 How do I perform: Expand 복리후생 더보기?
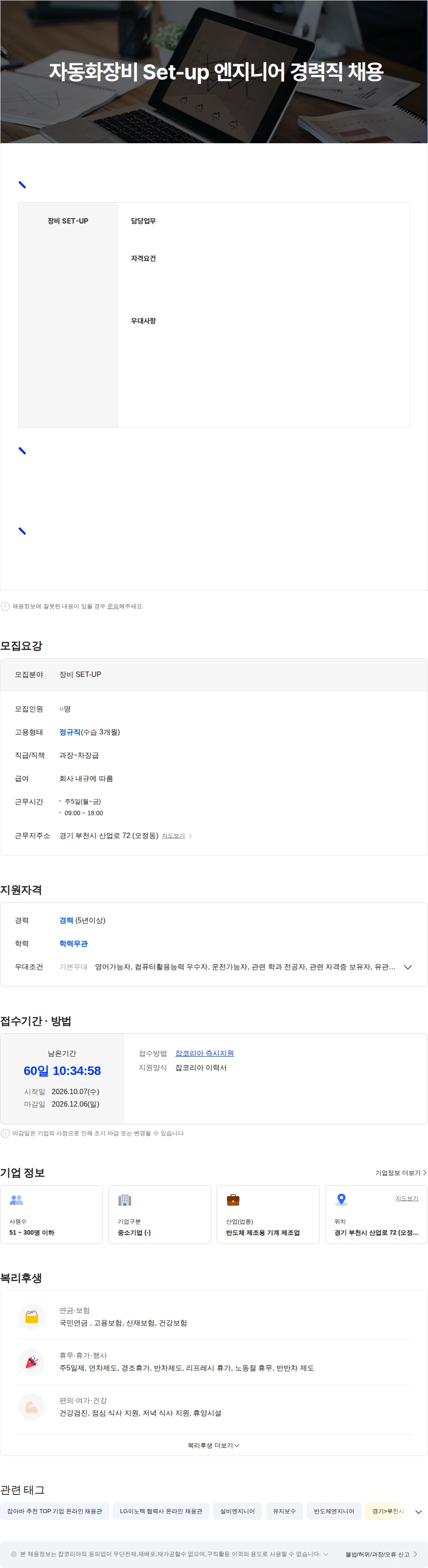214,1445
